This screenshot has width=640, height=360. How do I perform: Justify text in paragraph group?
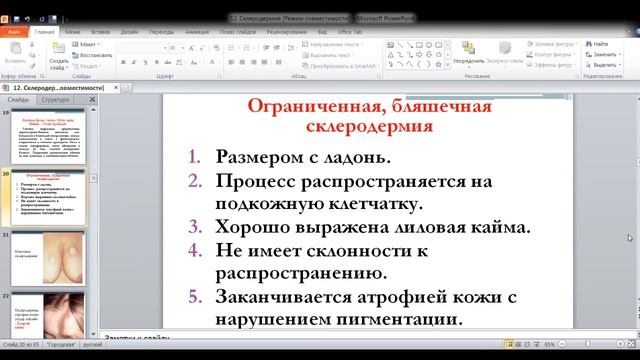pyautogui.click(x=264, y=62)
